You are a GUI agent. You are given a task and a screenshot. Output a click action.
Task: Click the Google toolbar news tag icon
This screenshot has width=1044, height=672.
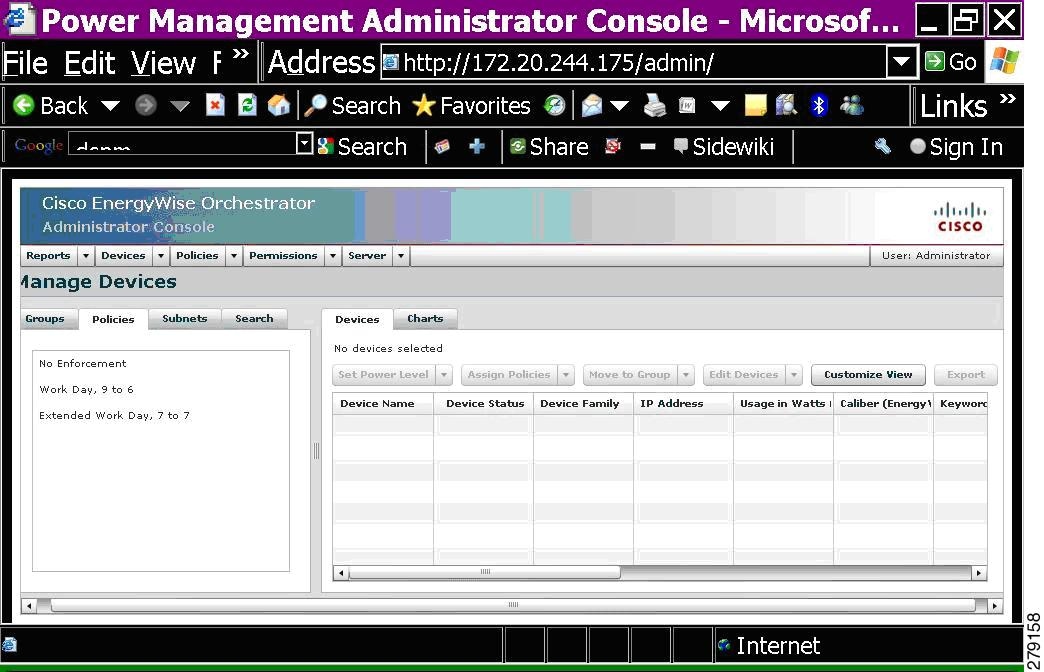[442, 147]
